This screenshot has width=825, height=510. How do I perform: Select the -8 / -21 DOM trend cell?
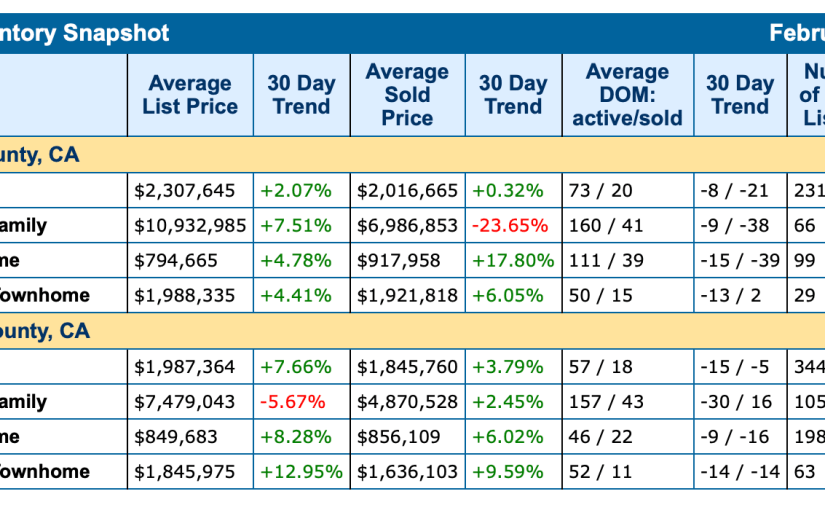[x=732, y=190]
